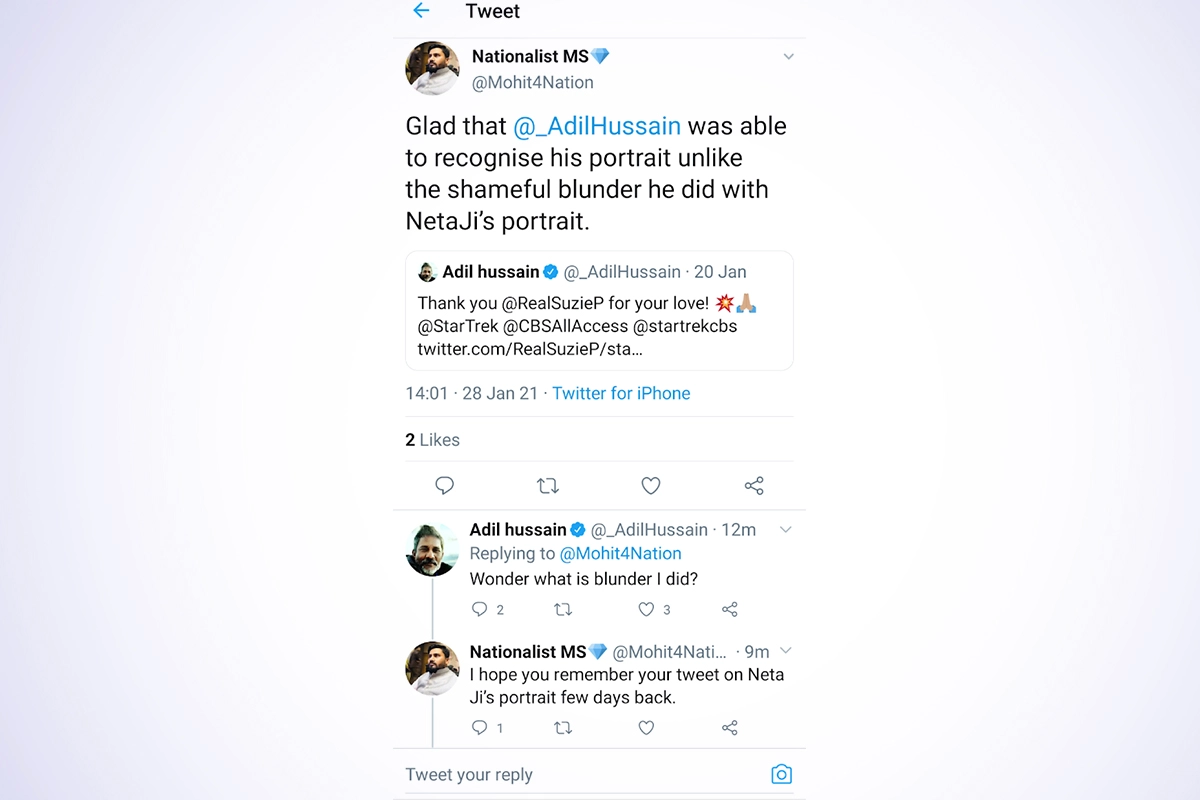The image size is (1200, 800).
Task: Open dropdown chevron on the 9m reply
Action: 785,651
